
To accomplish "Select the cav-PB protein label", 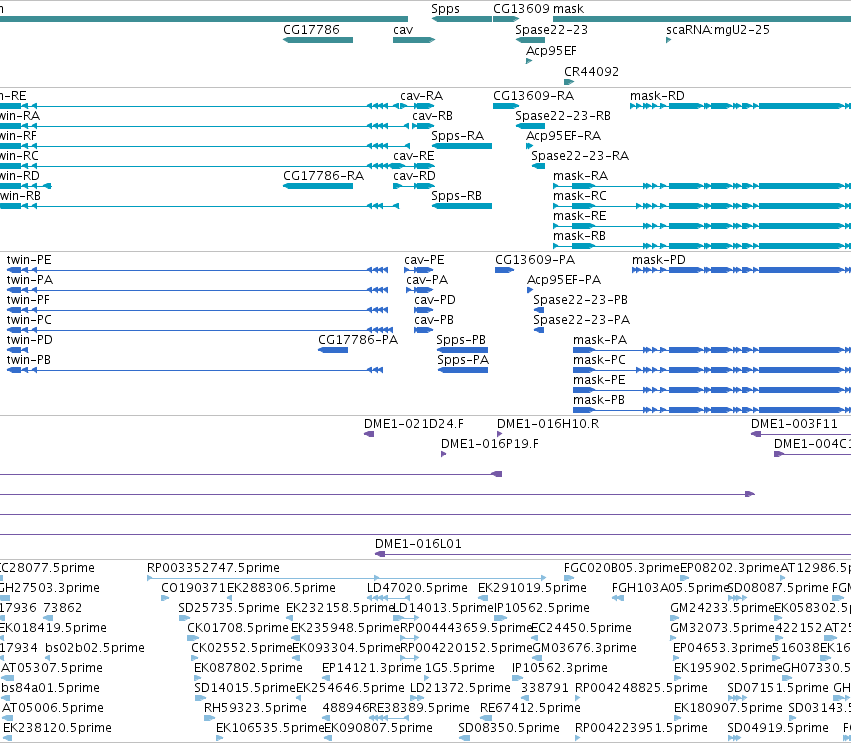I will tap(434, 320).
